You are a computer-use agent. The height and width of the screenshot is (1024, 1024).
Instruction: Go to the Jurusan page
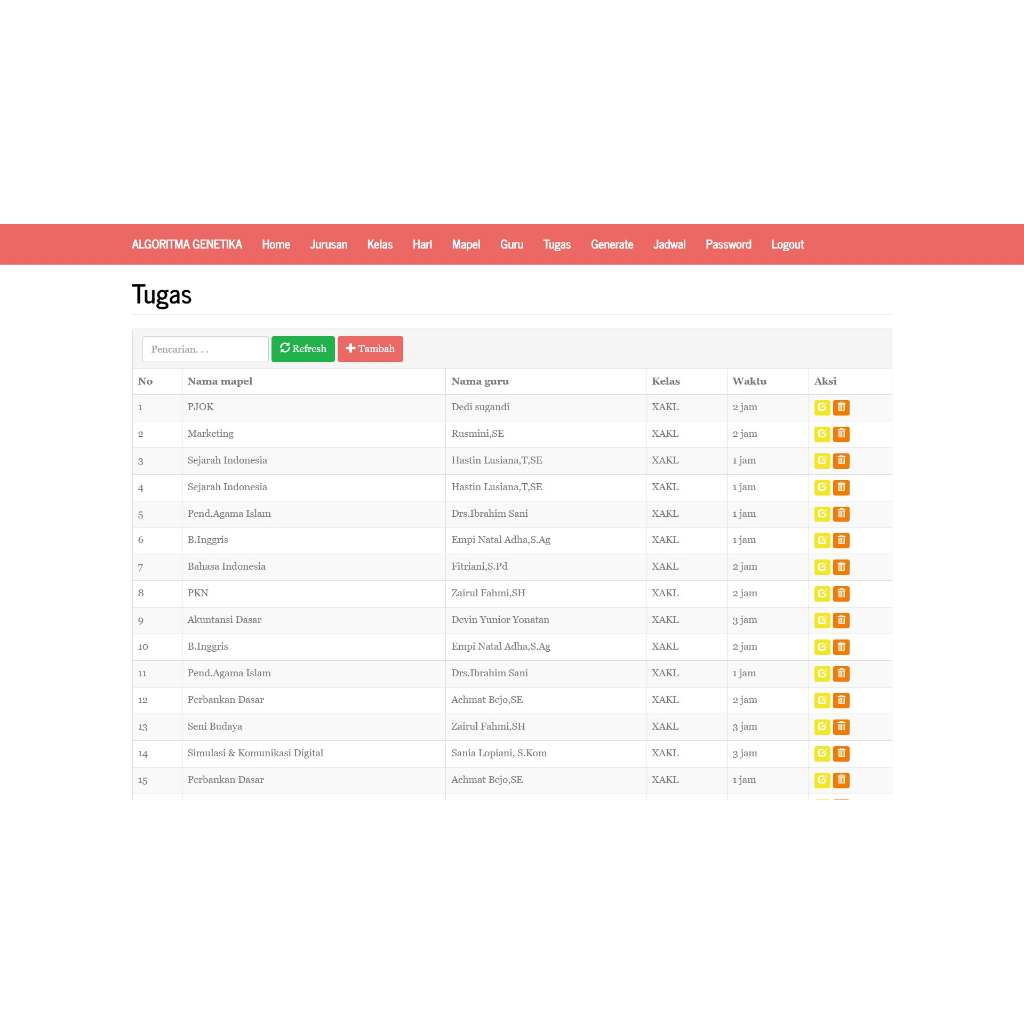[x=328, y=244]
